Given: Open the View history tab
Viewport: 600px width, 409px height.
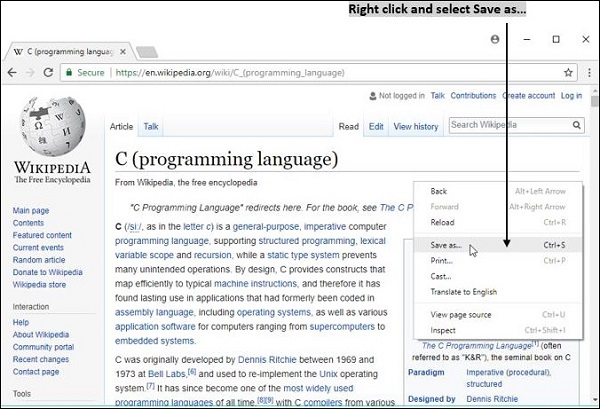Looking at the screenshot, I should pos(416,127).
